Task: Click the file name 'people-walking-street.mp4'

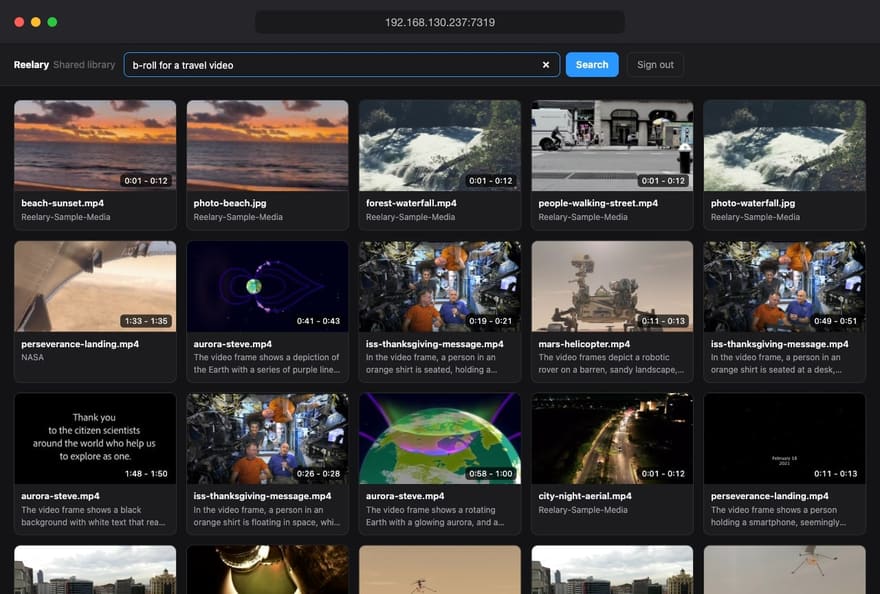Action: coord(598,203)
